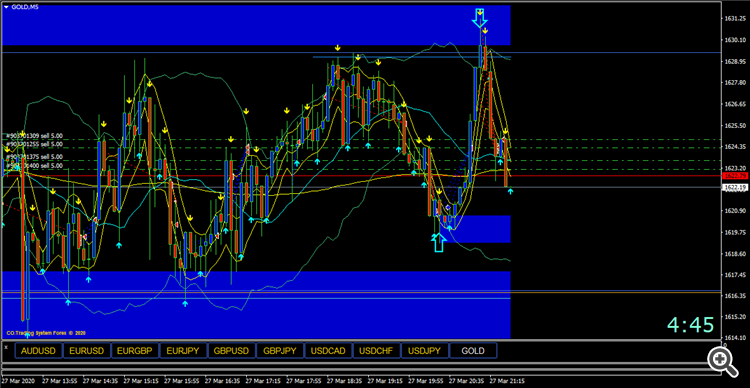This screenshot has width=750, height=388.
Task: Click the 27 Mar 19:55 time label
Action: coord(426,381)
